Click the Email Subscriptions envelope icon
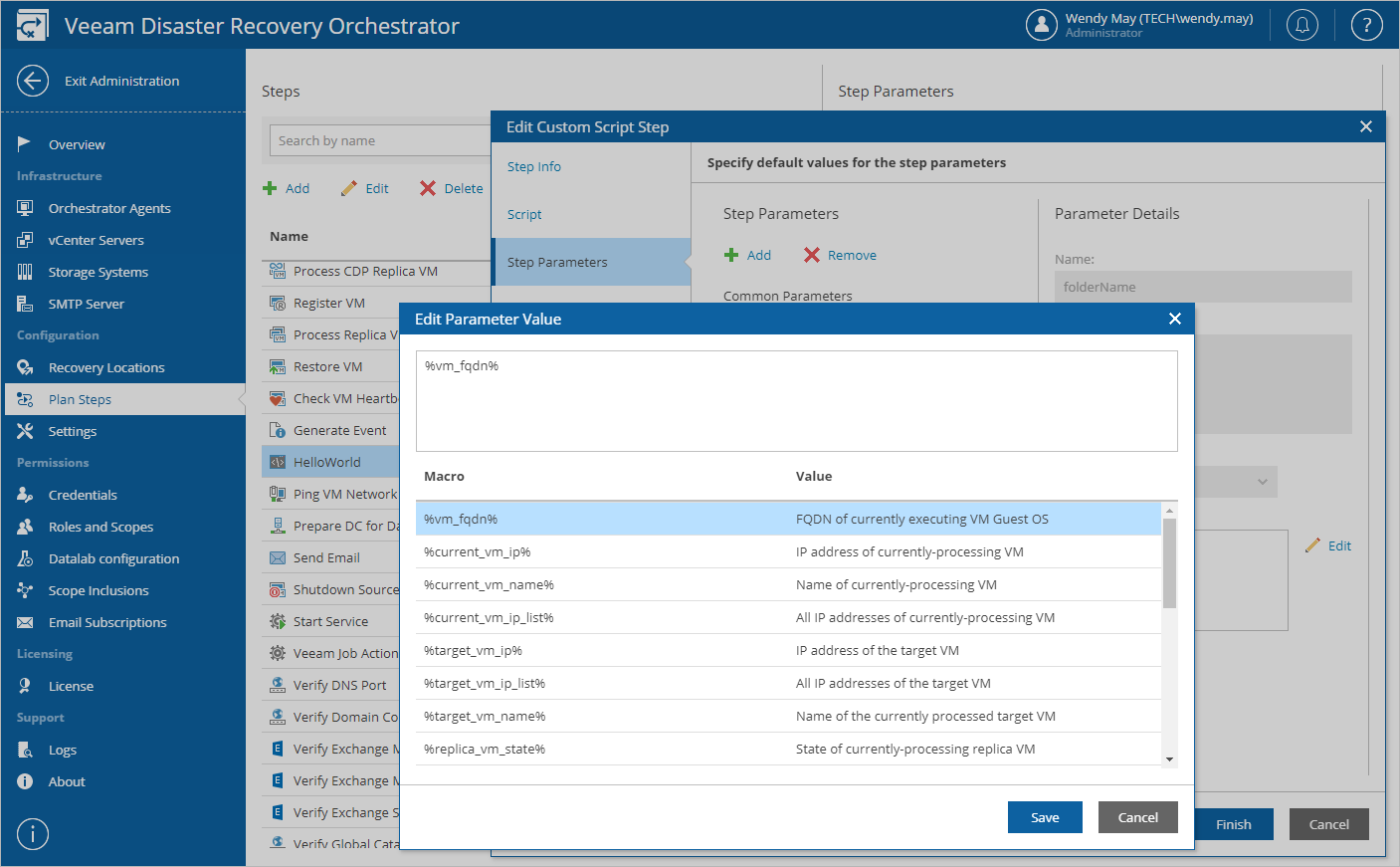The image size is (1400, 867). click(x=25, y=622)
